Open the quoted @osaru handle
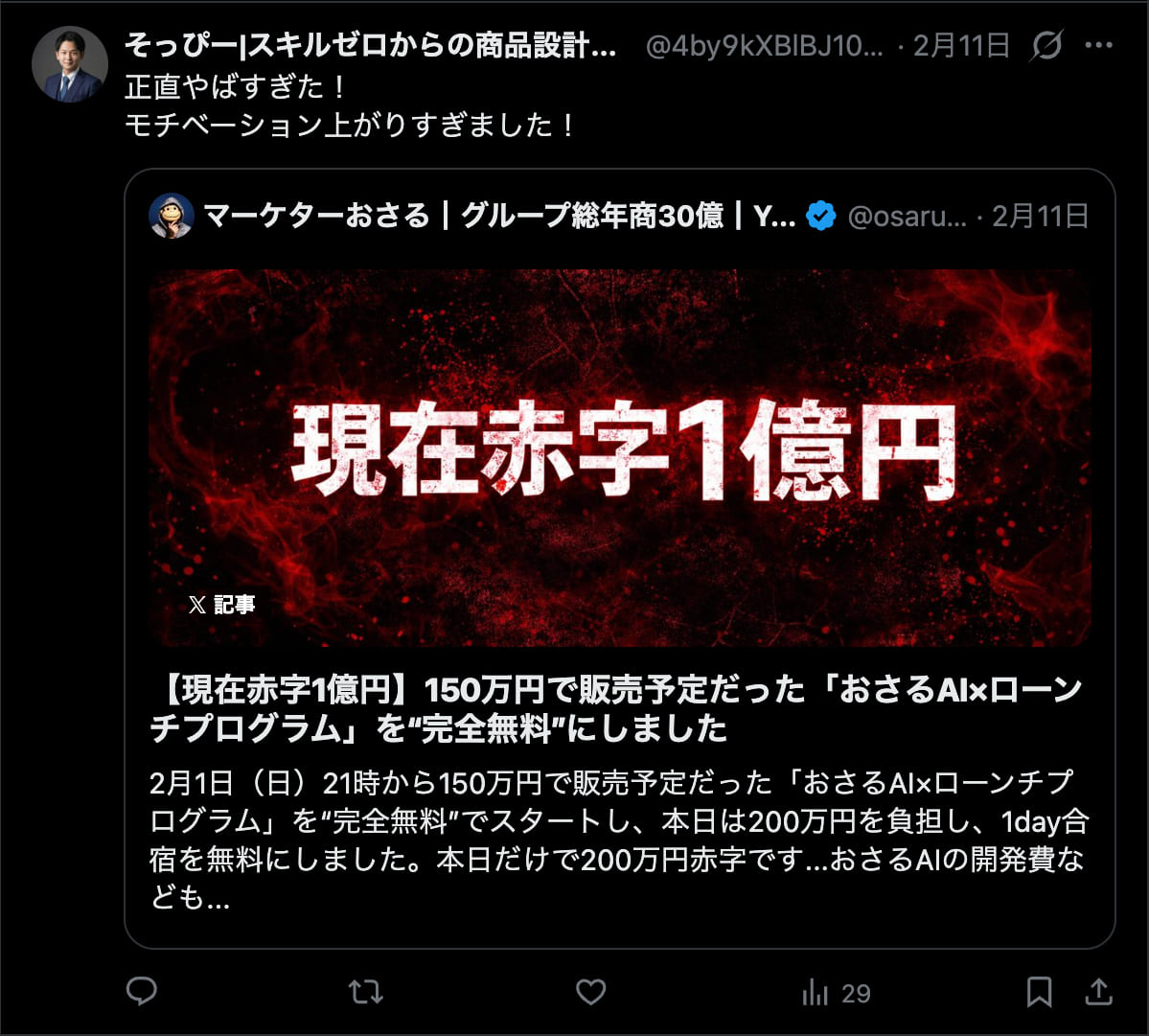This screenshot has width=1149, height=1036. point(908,217)
